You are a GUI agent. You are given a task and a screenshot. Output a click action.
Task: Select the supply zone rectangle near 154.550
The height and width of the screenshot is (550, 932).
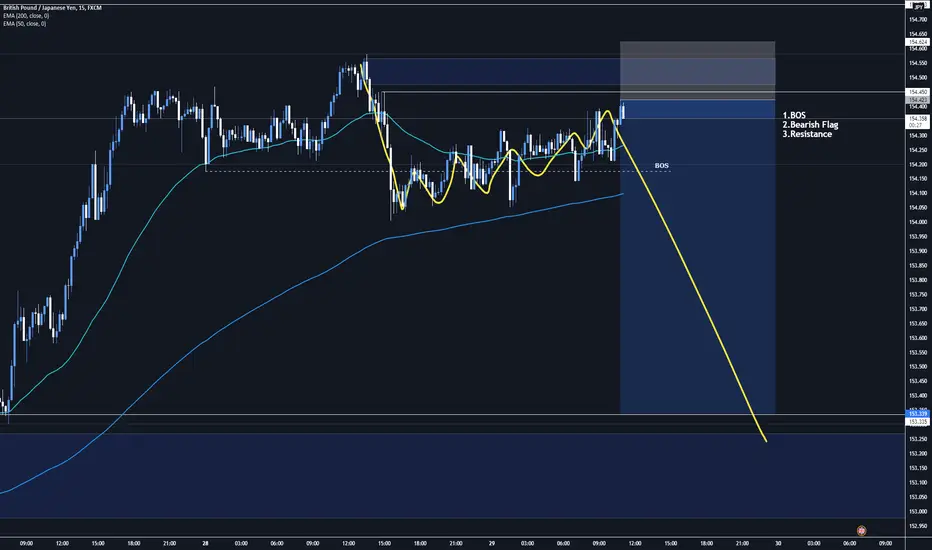tap(493, 71)
